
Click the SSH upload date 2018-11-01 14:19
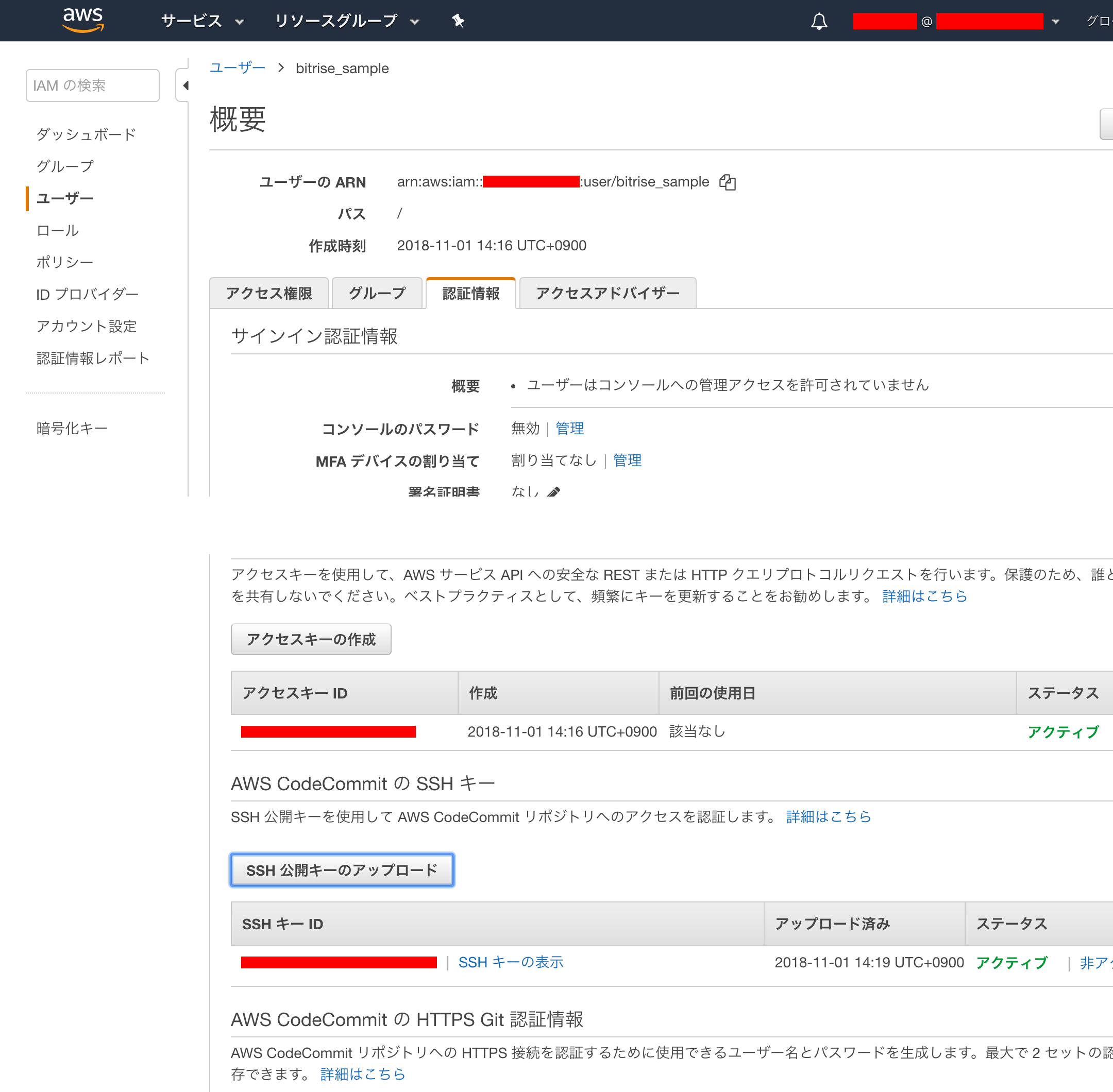(x=869, y=962)
